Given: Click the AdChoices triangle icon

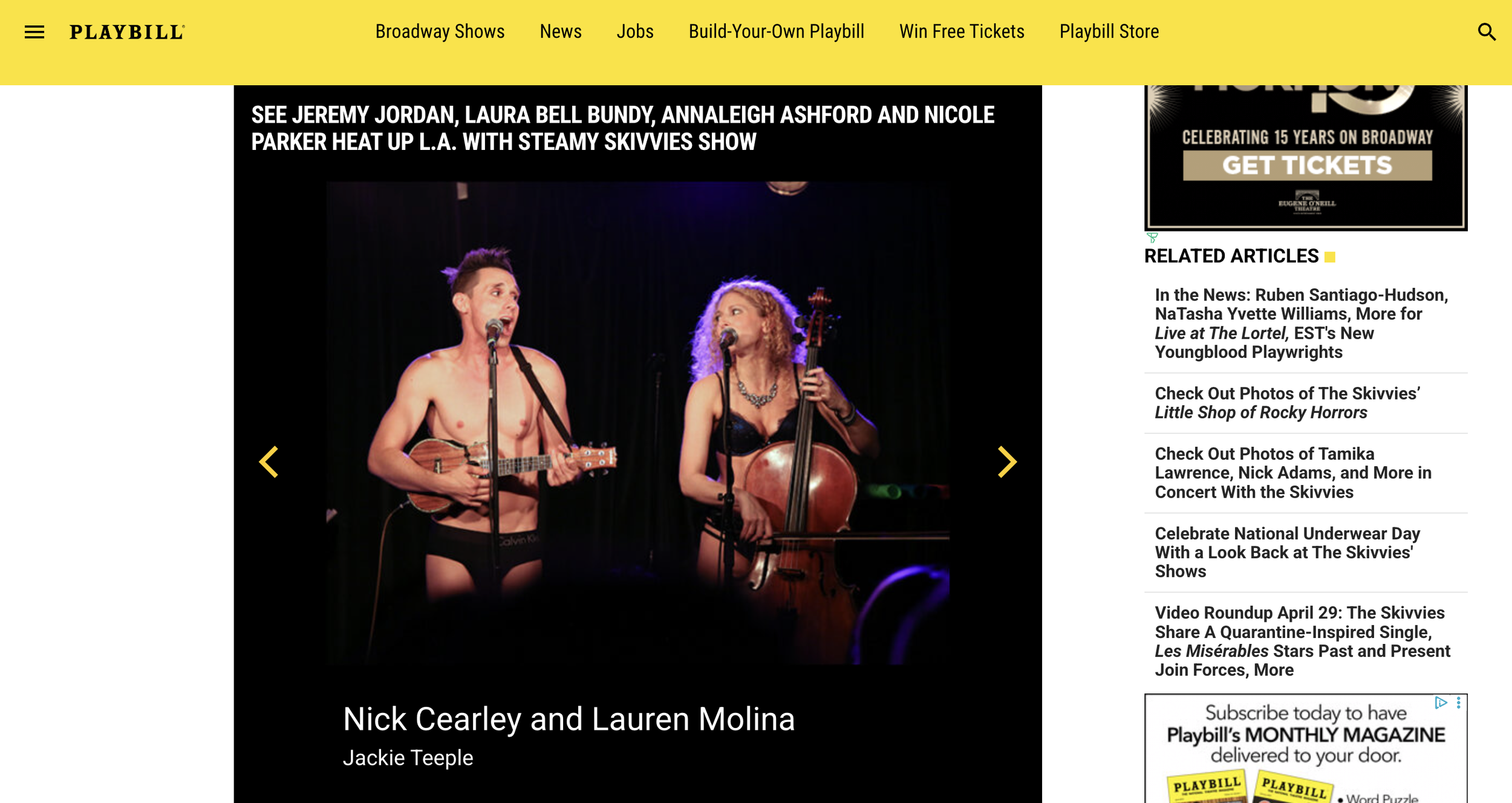Looking at the screenshot, I should pos(1441,703).
